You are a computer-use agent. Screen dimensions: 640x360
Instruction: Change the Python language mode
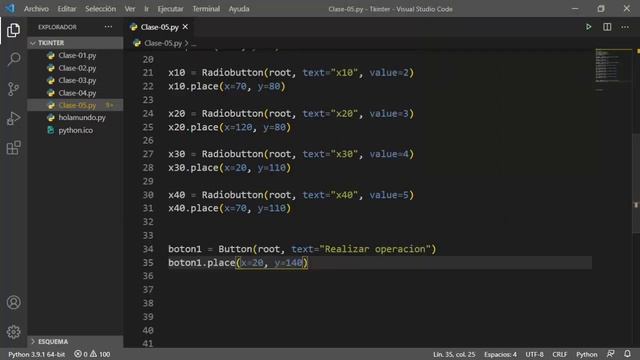pos(587,354)
